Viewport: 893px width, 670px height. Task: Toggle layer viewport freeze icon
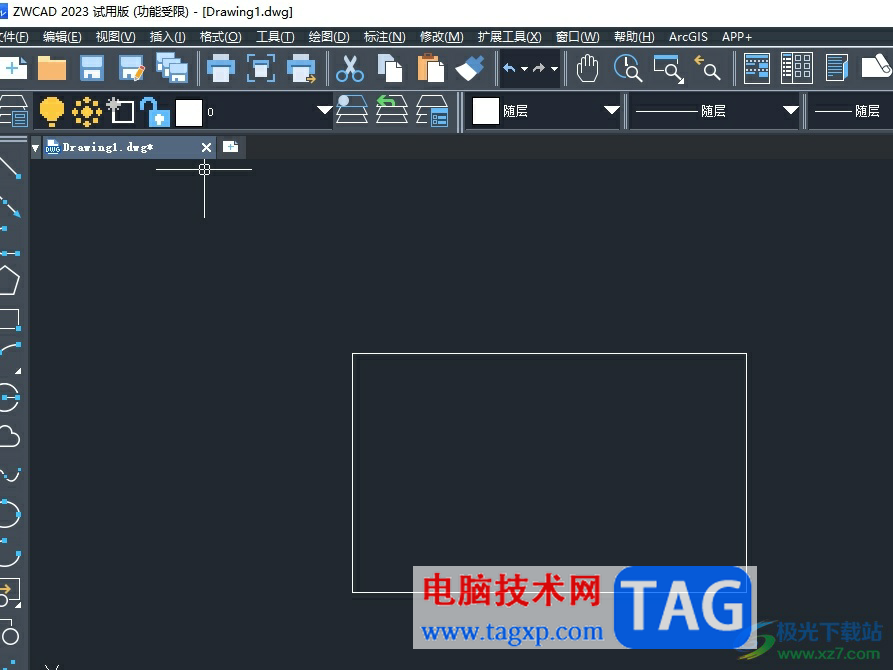coord(121,111)
